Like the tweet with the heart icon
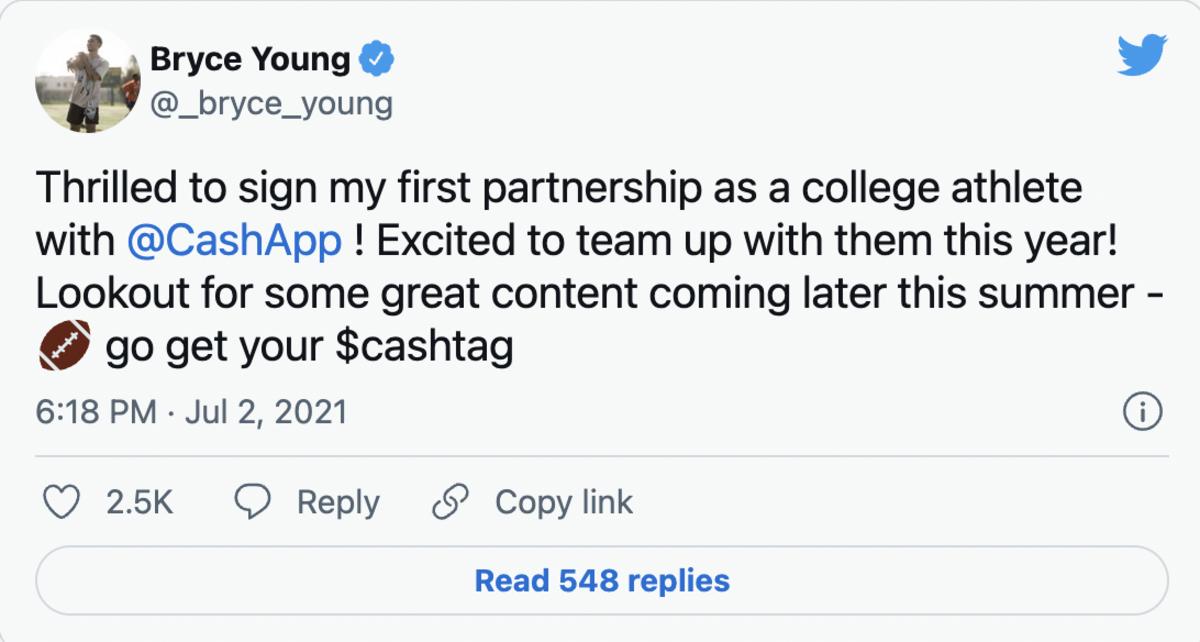Image resolution: width=1200 pixels, height=642 pixels. pyautogui.click(x=64, y=502)
